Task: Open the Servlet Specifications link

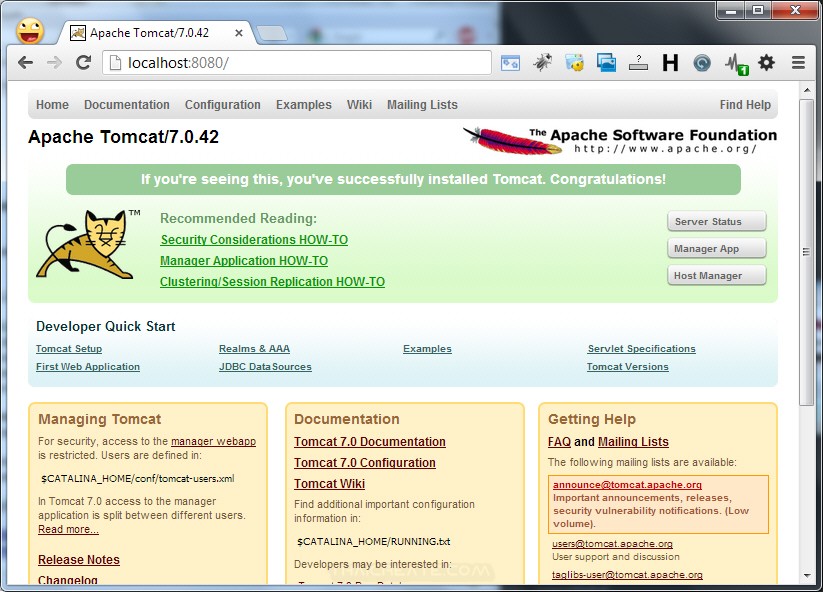Action: [x=641, y=348]
